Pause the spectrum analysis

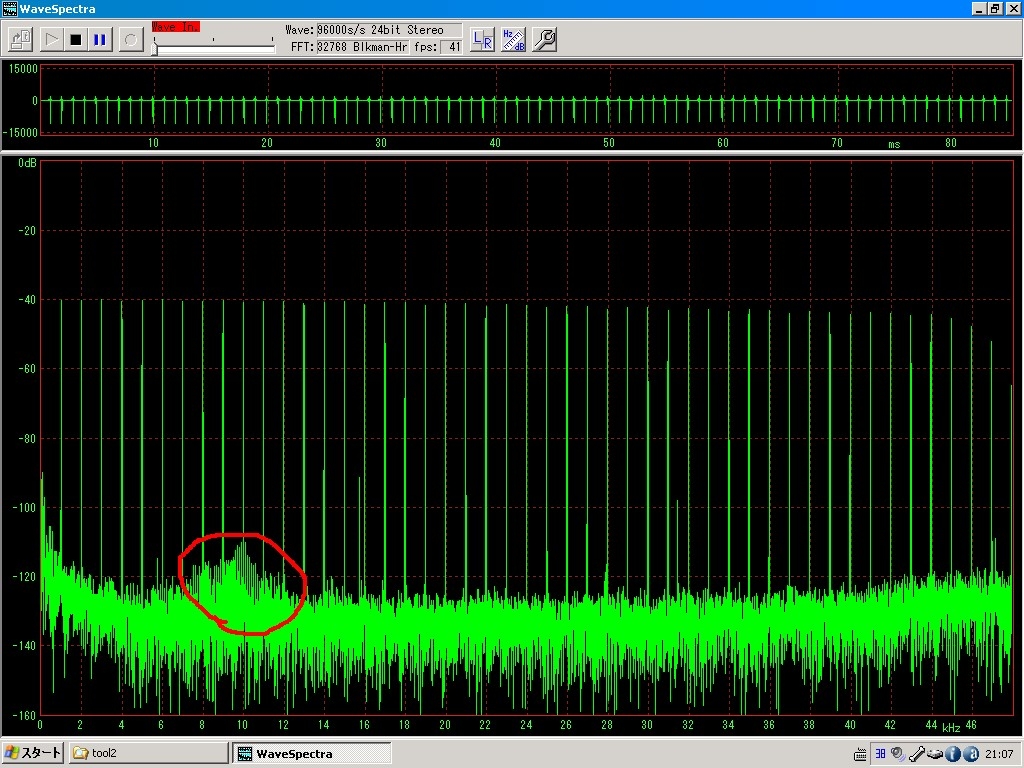click(x=100, y=40)
